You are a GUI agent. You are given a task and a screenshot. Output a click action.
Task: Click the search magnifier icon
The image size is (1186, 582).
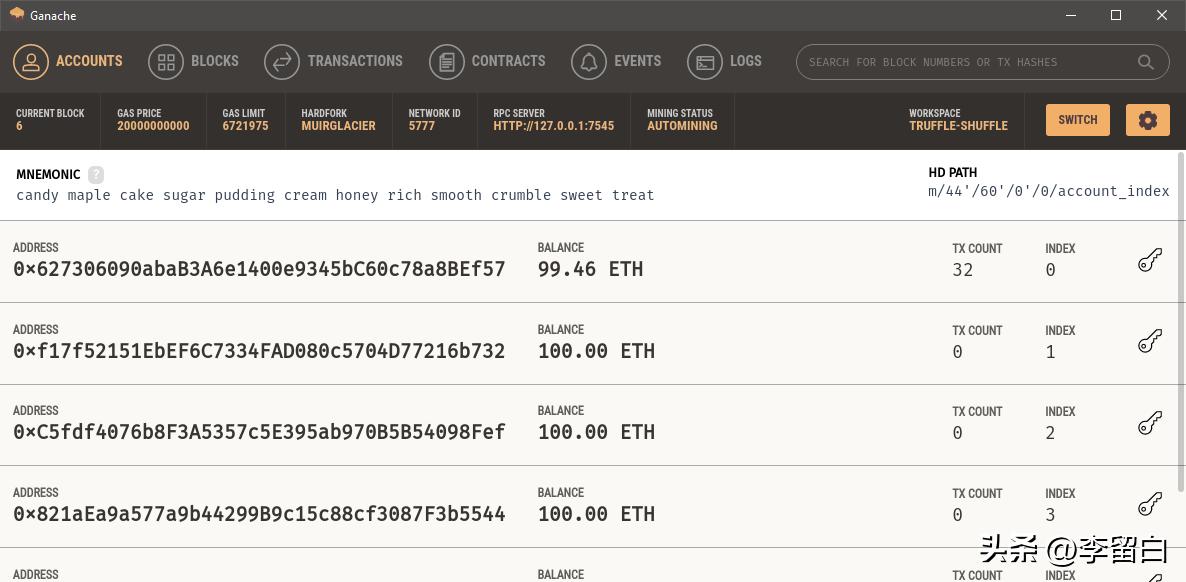[x=1145, y=61]
